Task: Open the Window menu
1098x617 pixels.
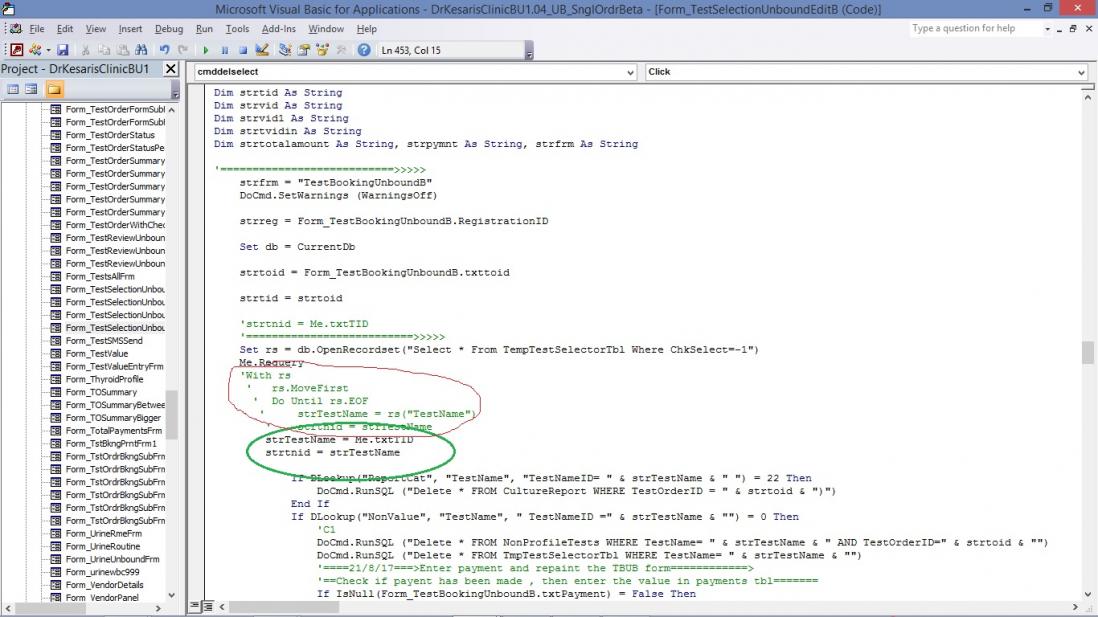Action: coord(326,29)
